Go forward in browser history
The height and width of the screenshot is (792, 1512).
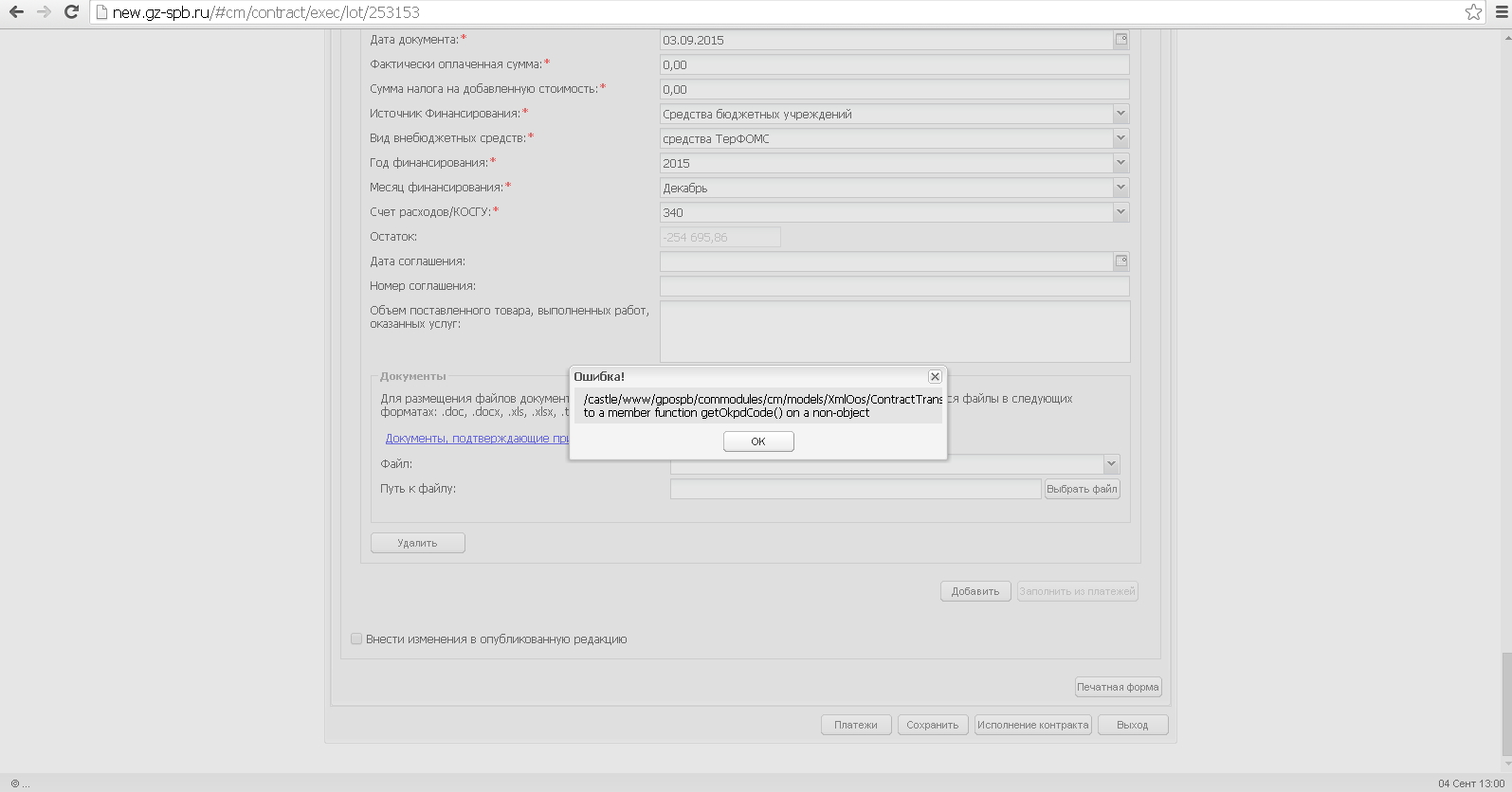pyautogui.click(x=44, y=12)
